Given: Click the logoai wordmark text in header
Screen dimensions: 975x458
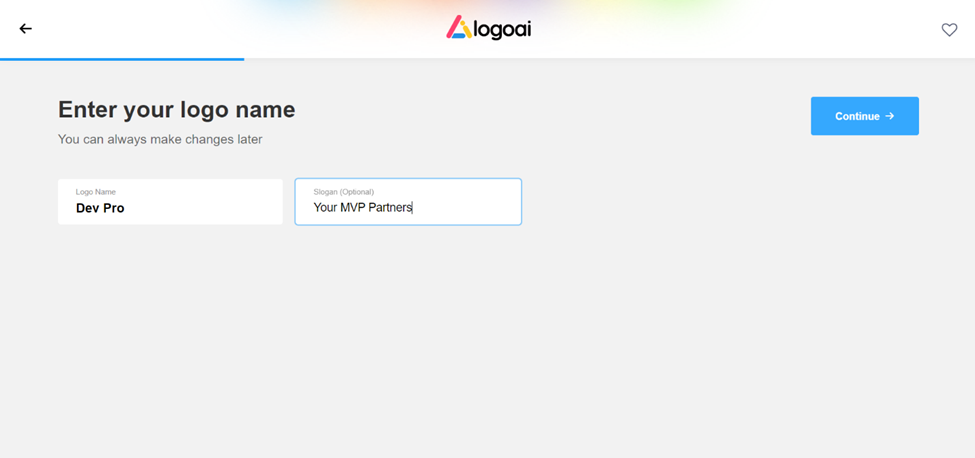Looking at the screenshot, I should pos(502,29).
